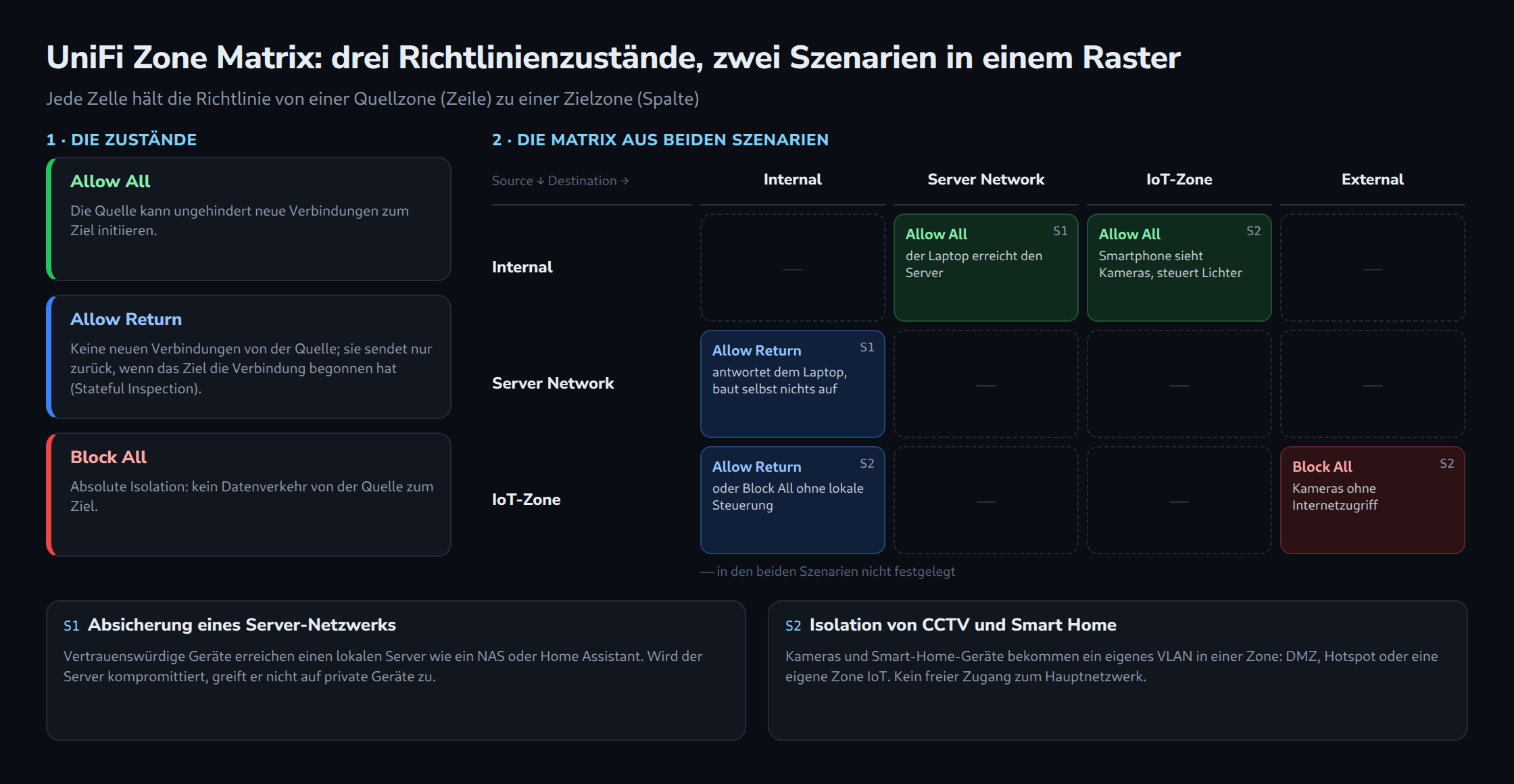1514x784 pixels.
Task: Click the subtitle starting 'Jede Zelle hält'
Action: coord(372,99)
